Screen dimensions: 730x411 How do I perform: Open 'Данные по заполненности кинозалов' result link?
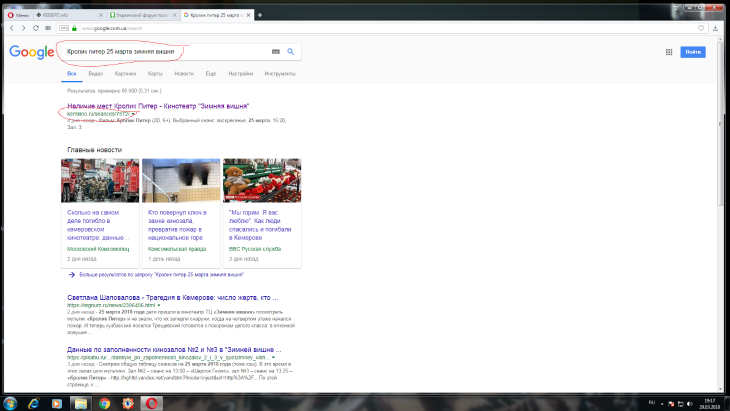tap(174, 350)
